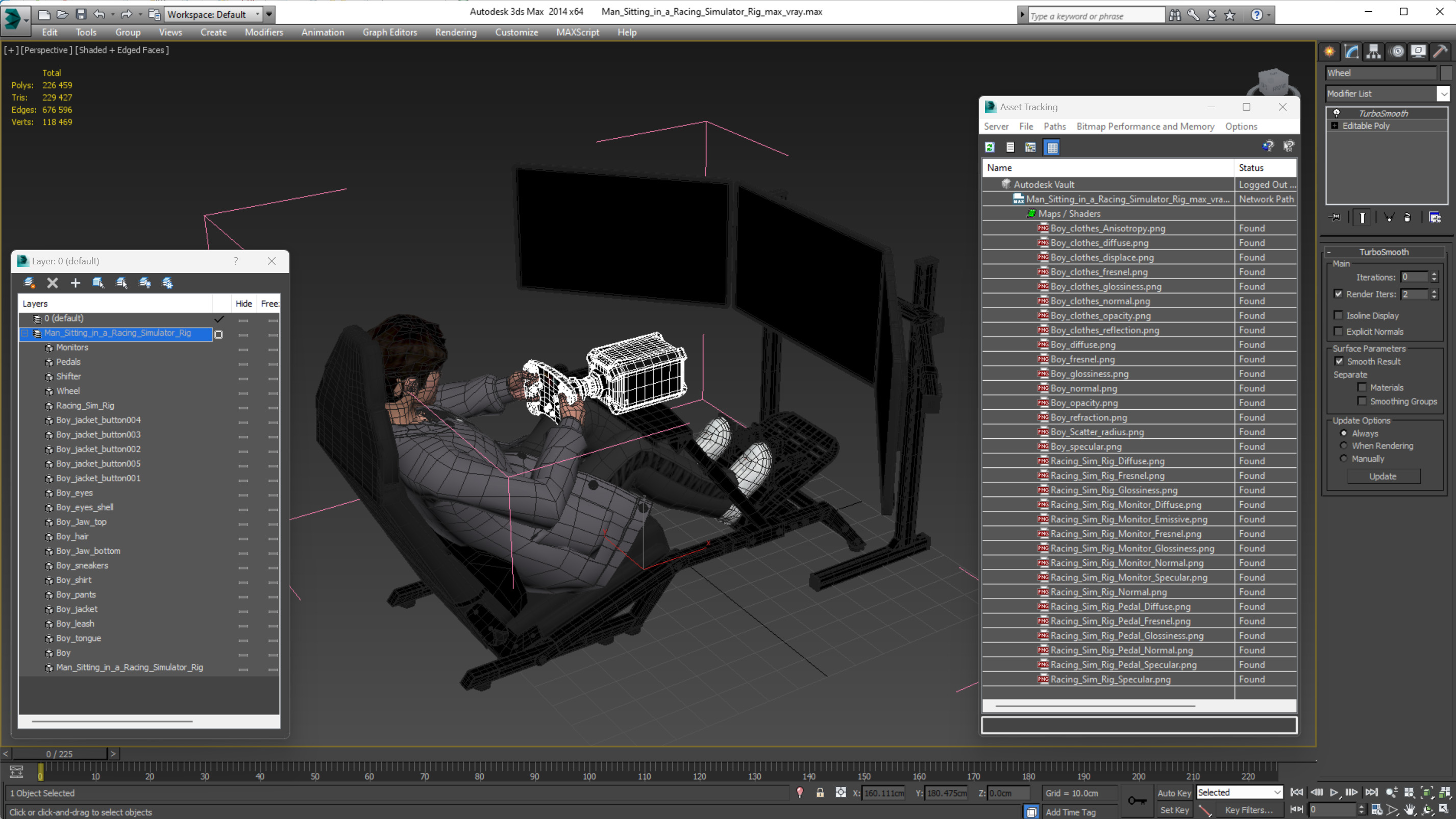This screenshot has width=1456, height=819.
Task: Click the help question icon in Asset Tracking
Action: [x=1268, y=146]
